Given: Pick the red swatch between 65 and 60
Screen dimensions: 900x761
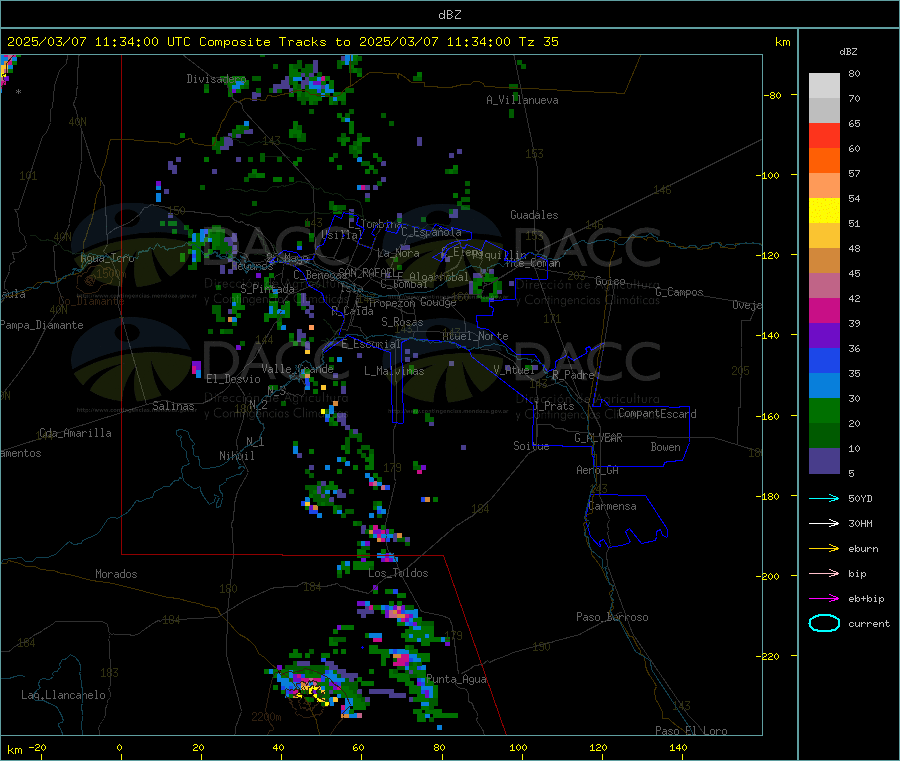Looking at the screenshot, I should [x=824, y=135].
